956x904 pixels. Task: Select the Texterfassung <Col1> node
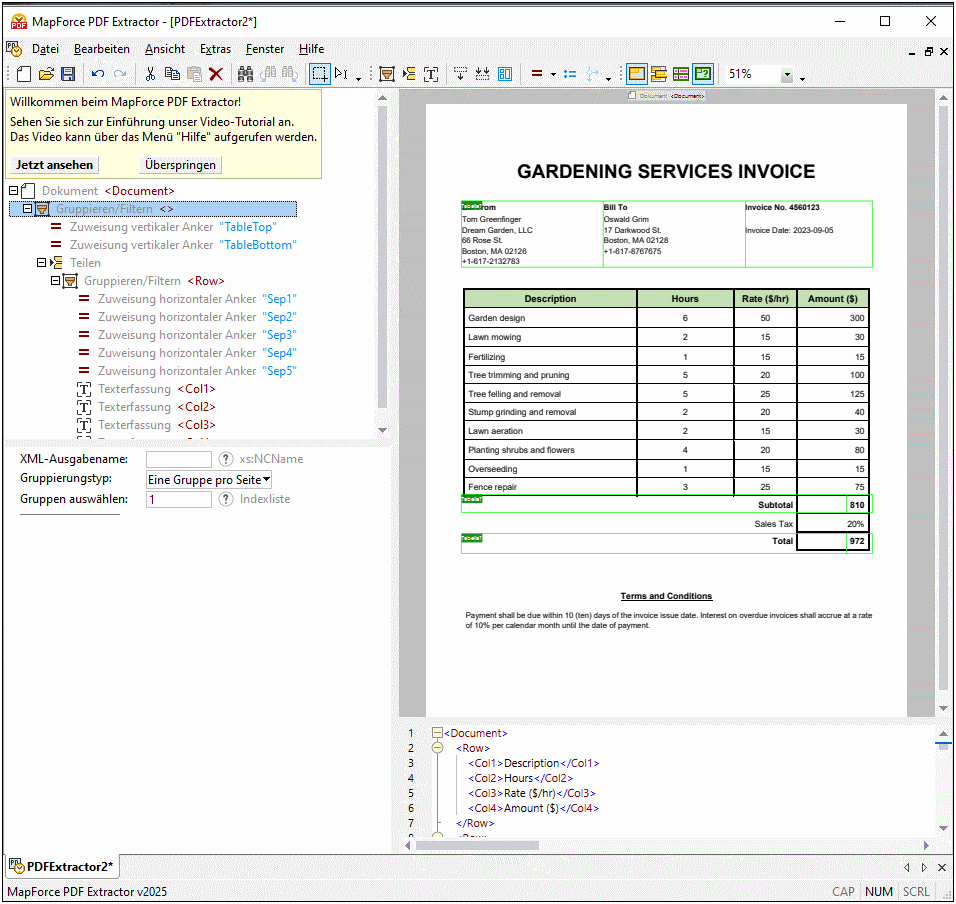click(146, 389)
